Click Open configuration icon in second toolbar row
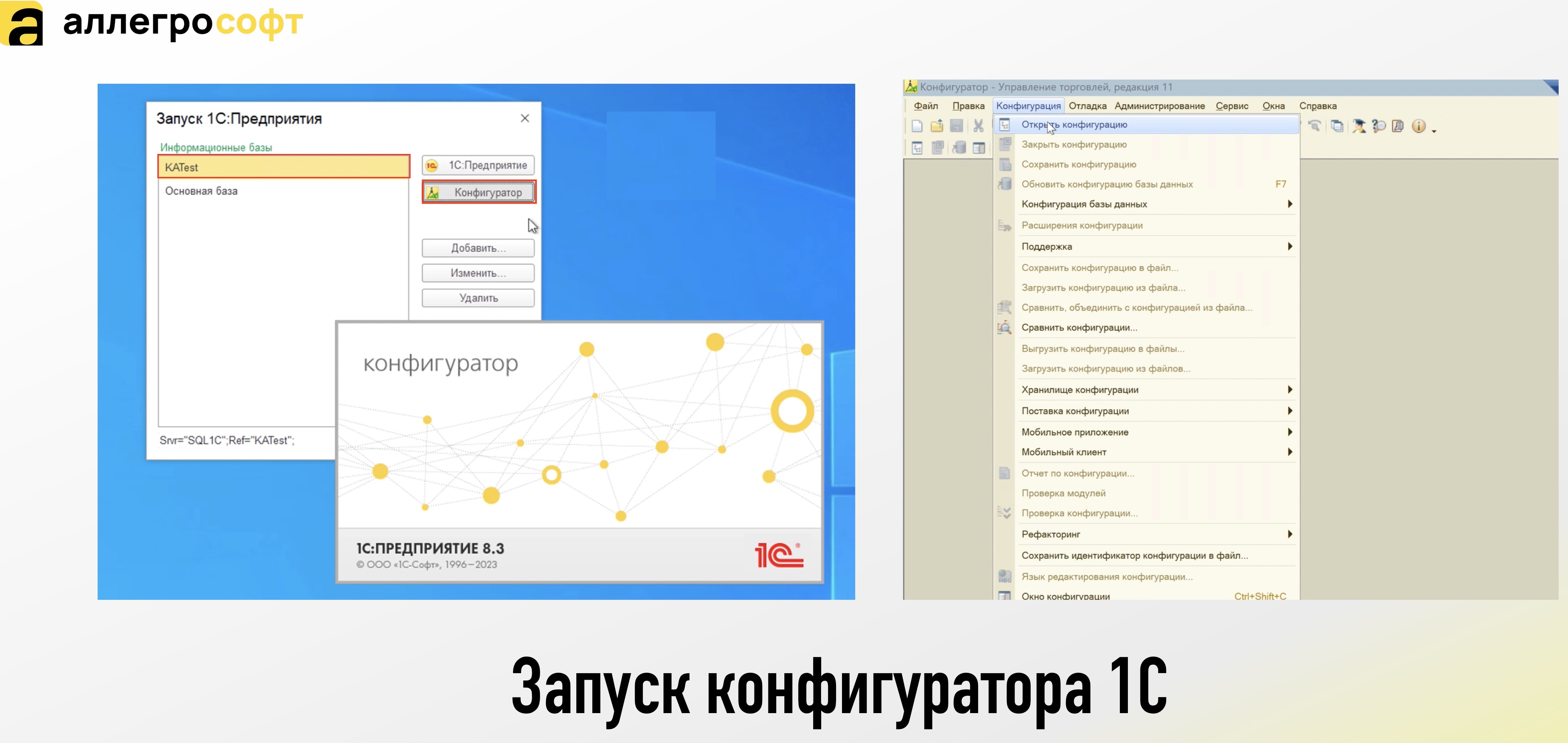The height and width of the screenshot is (743, 1568). (x=917, y=147)
